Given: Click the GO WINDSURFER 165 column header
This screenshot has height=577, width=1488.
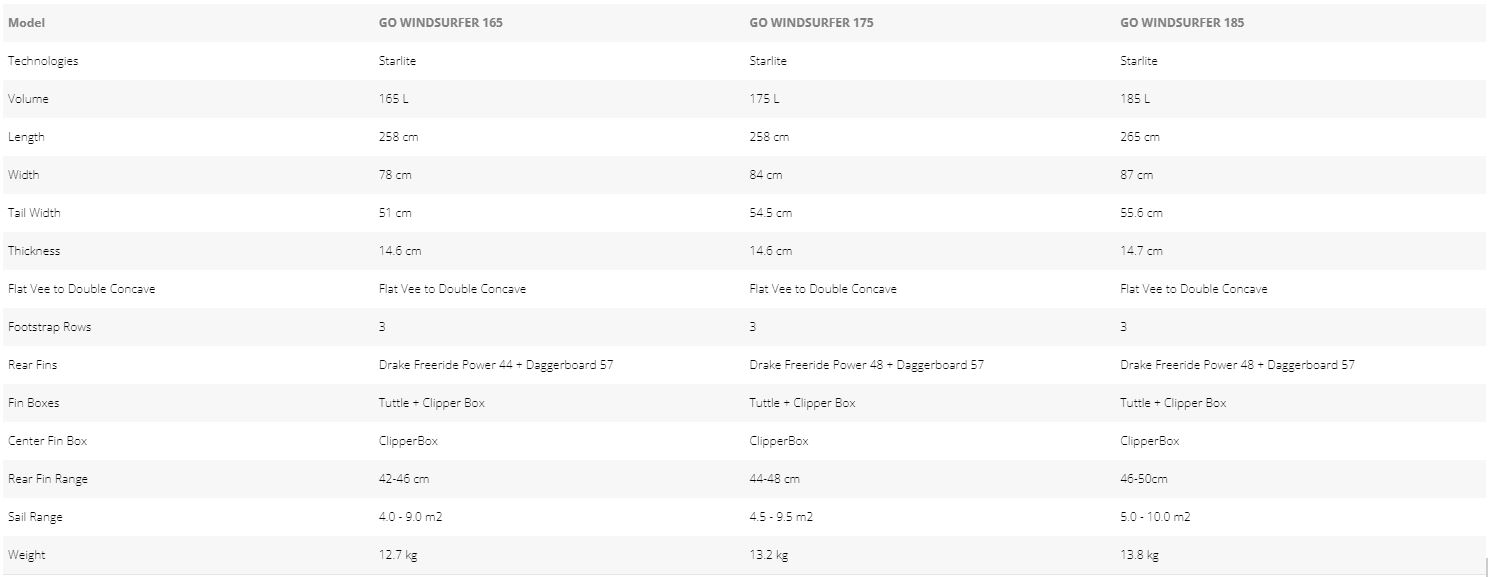Looking at the screenshot, I should [x=440, y=23].
